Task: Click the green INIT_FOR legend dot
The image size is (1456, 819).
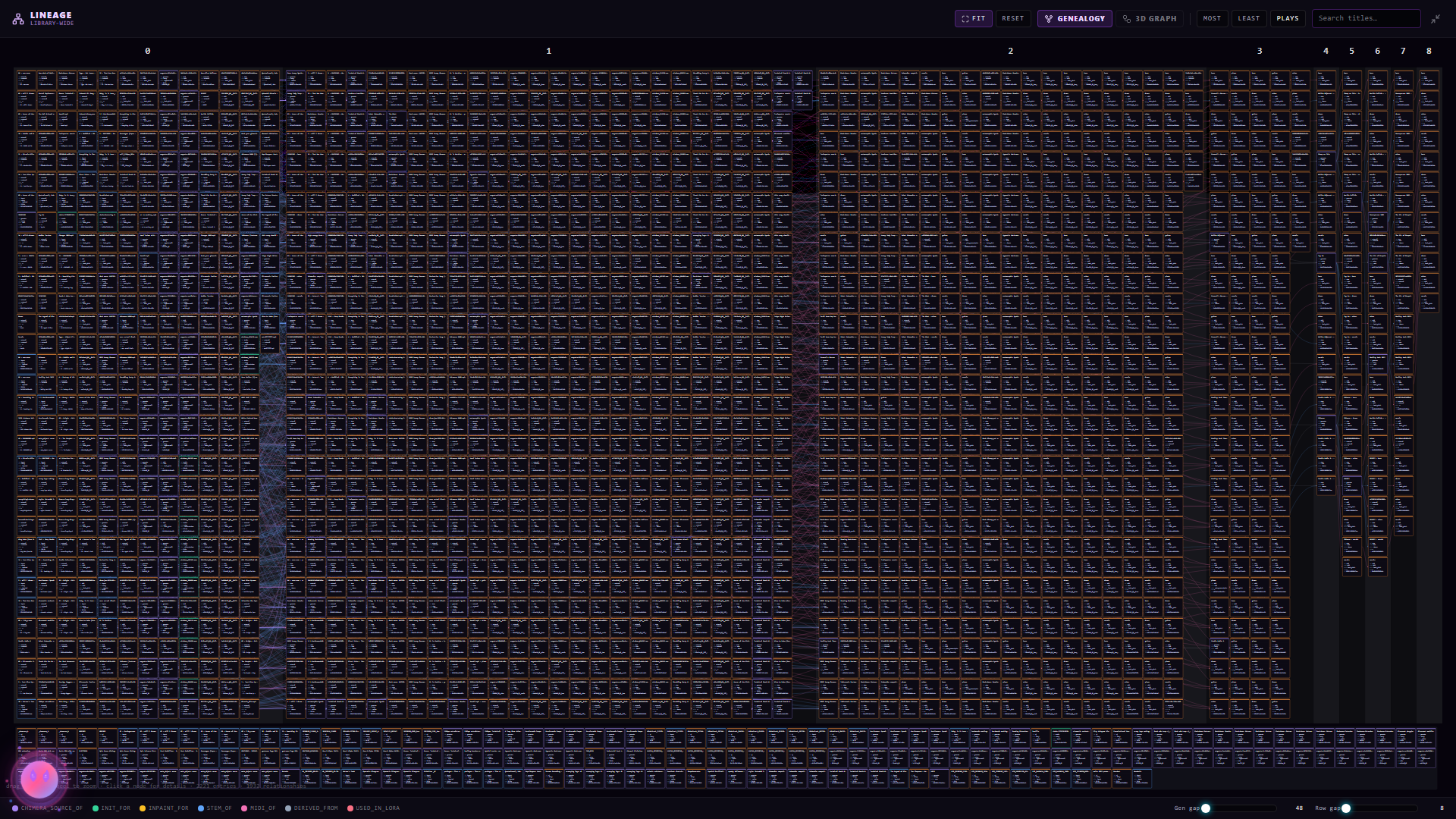Action: (96, 808)
